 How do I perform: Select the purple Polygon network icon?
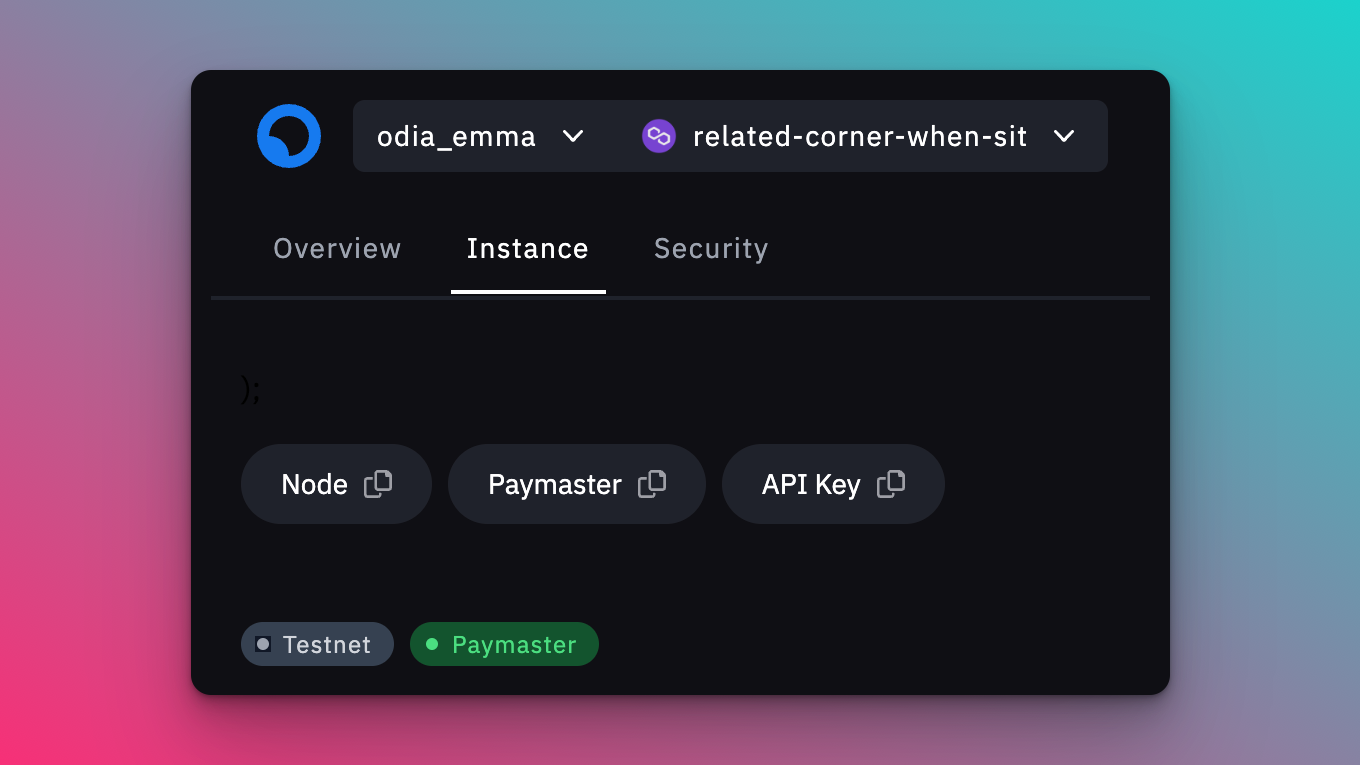[658, 135]
